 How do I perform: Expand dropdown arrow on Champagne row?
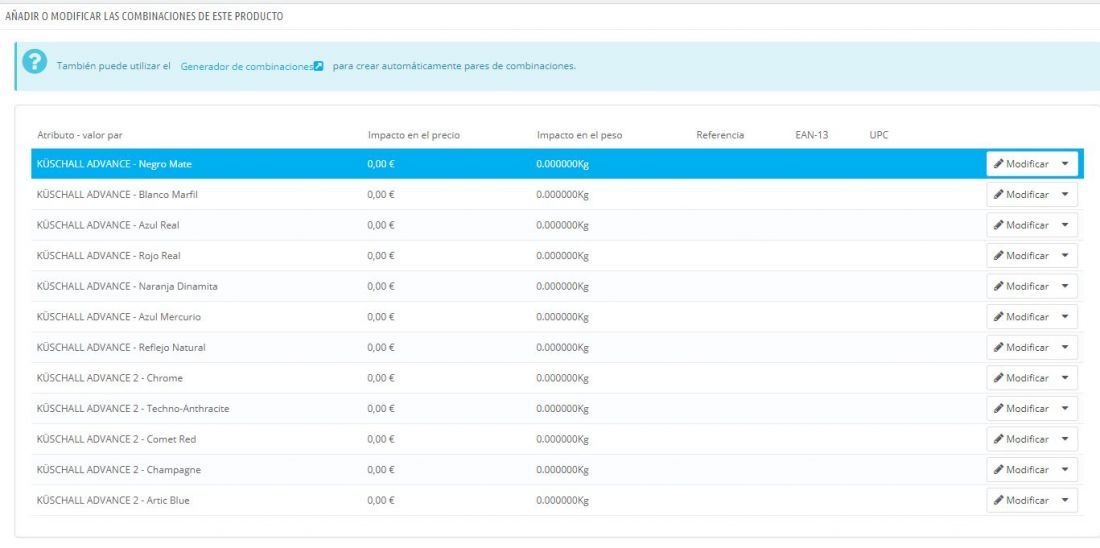click(1066, 469)
